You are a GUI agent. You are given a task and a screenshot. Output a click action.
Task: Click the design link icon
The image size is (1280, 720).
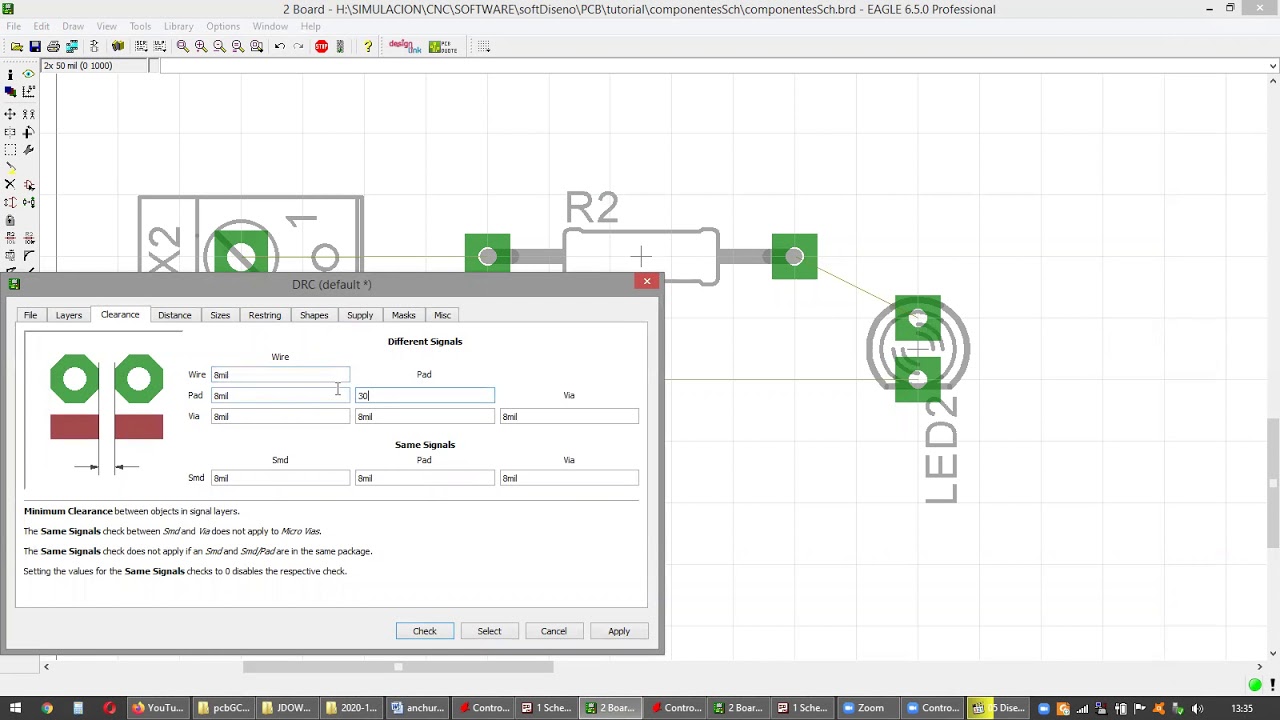coord(405,47)
